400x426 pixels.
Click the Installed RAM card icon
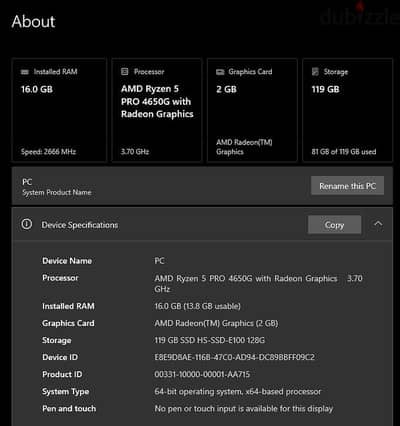[x=25, y=72]
